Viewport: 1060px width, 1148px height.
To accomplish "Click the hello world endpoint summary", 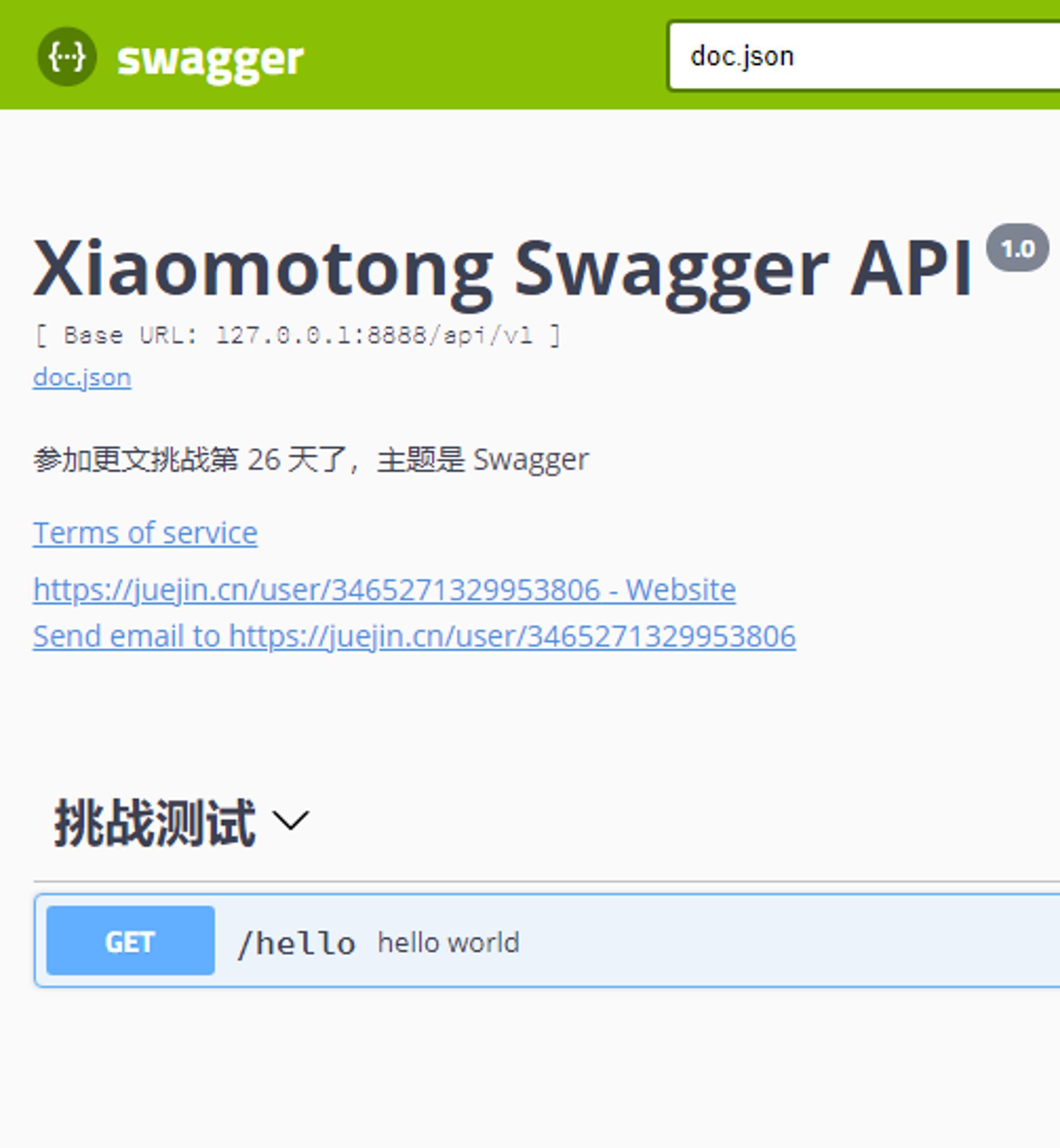I will coord(448,943).
